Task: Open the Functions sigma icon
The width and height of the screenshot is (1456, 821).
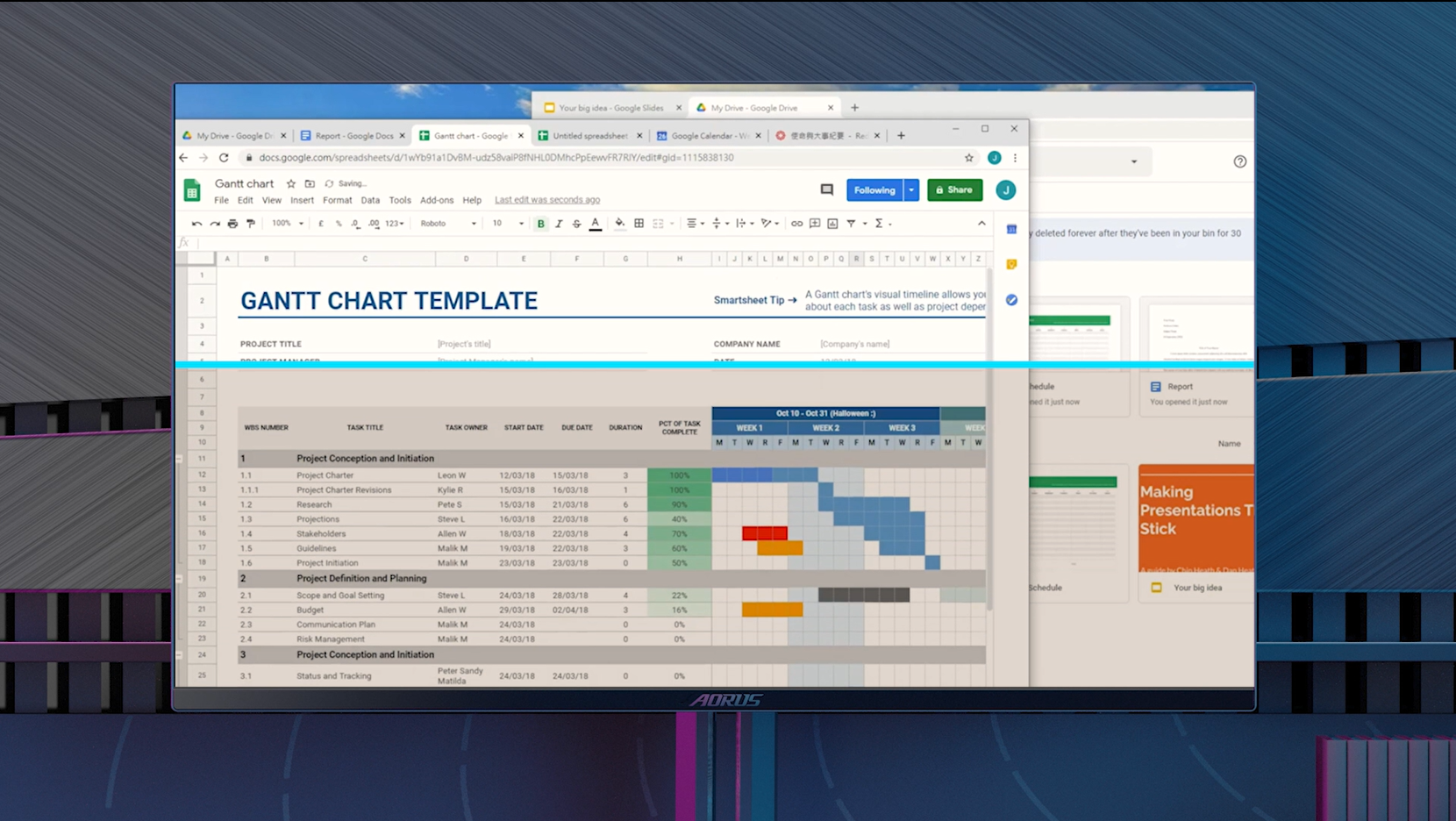Action: [x=879, y=224]
